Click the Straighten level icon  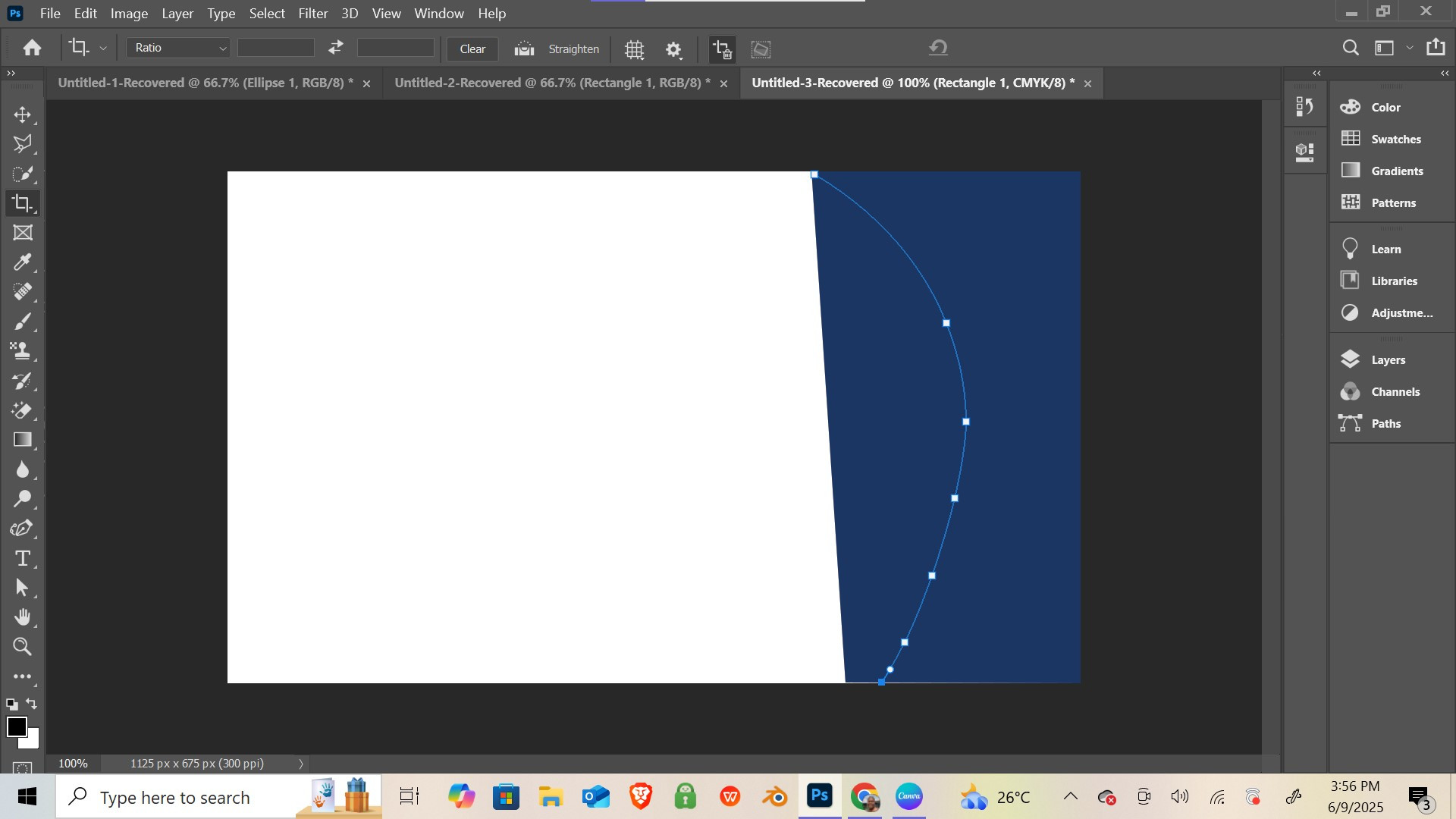[x=524, y=49]
